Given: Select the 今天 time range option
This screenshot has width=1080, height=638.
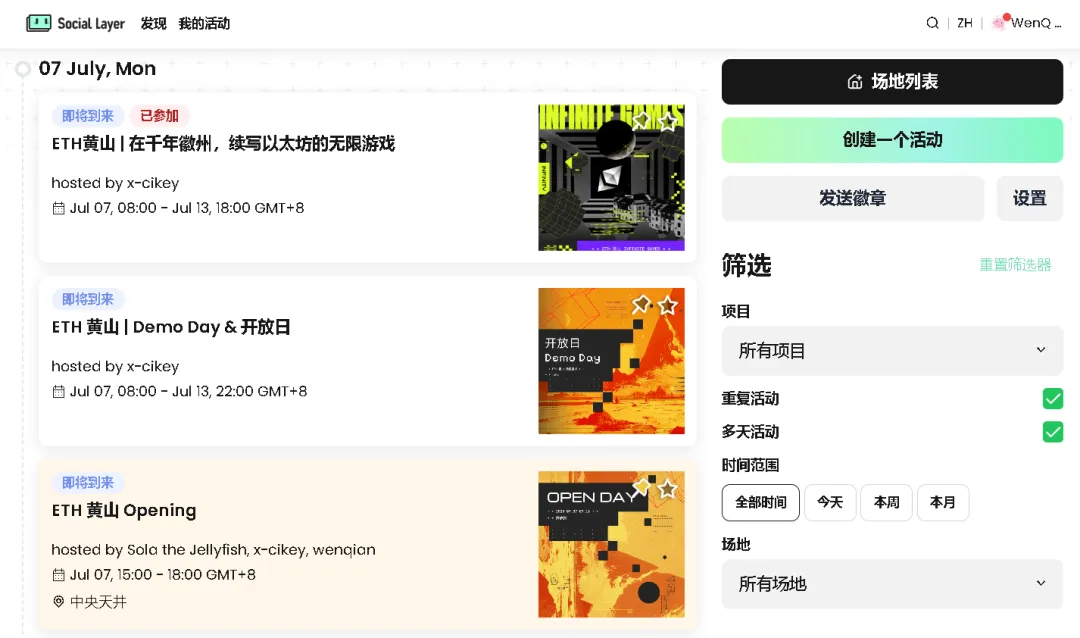Looking at the screenshot, I should click(830, 502).
